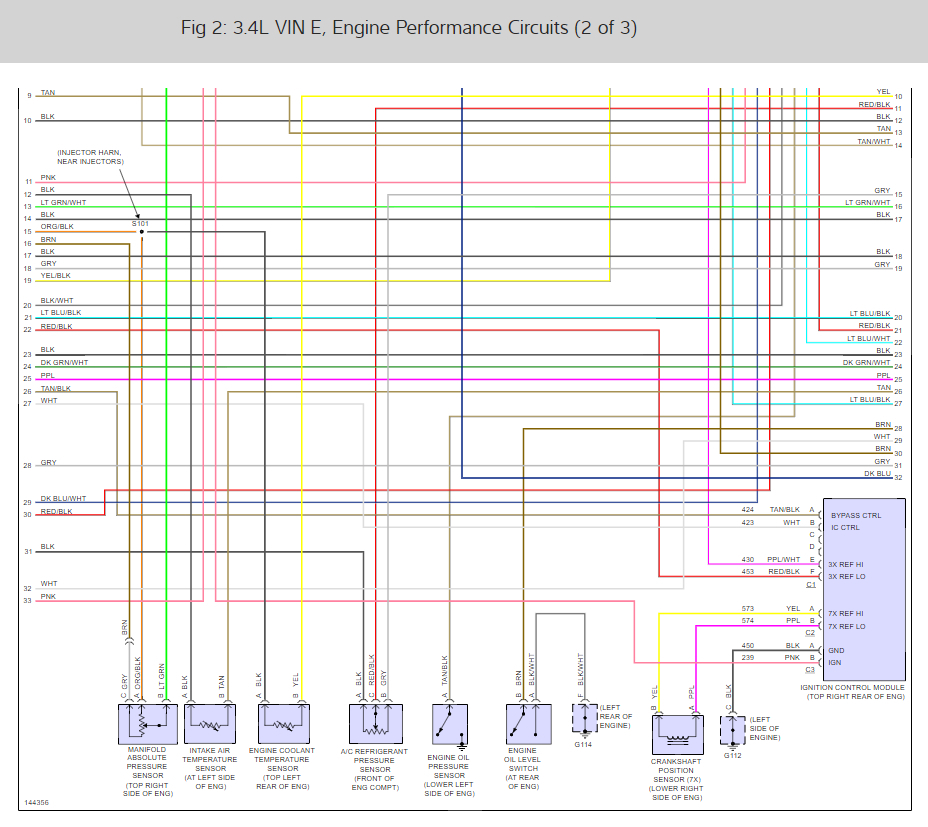Click the G114 ground connection symbol
Viewport: 928px width, 827px height.
coord(585,720)
